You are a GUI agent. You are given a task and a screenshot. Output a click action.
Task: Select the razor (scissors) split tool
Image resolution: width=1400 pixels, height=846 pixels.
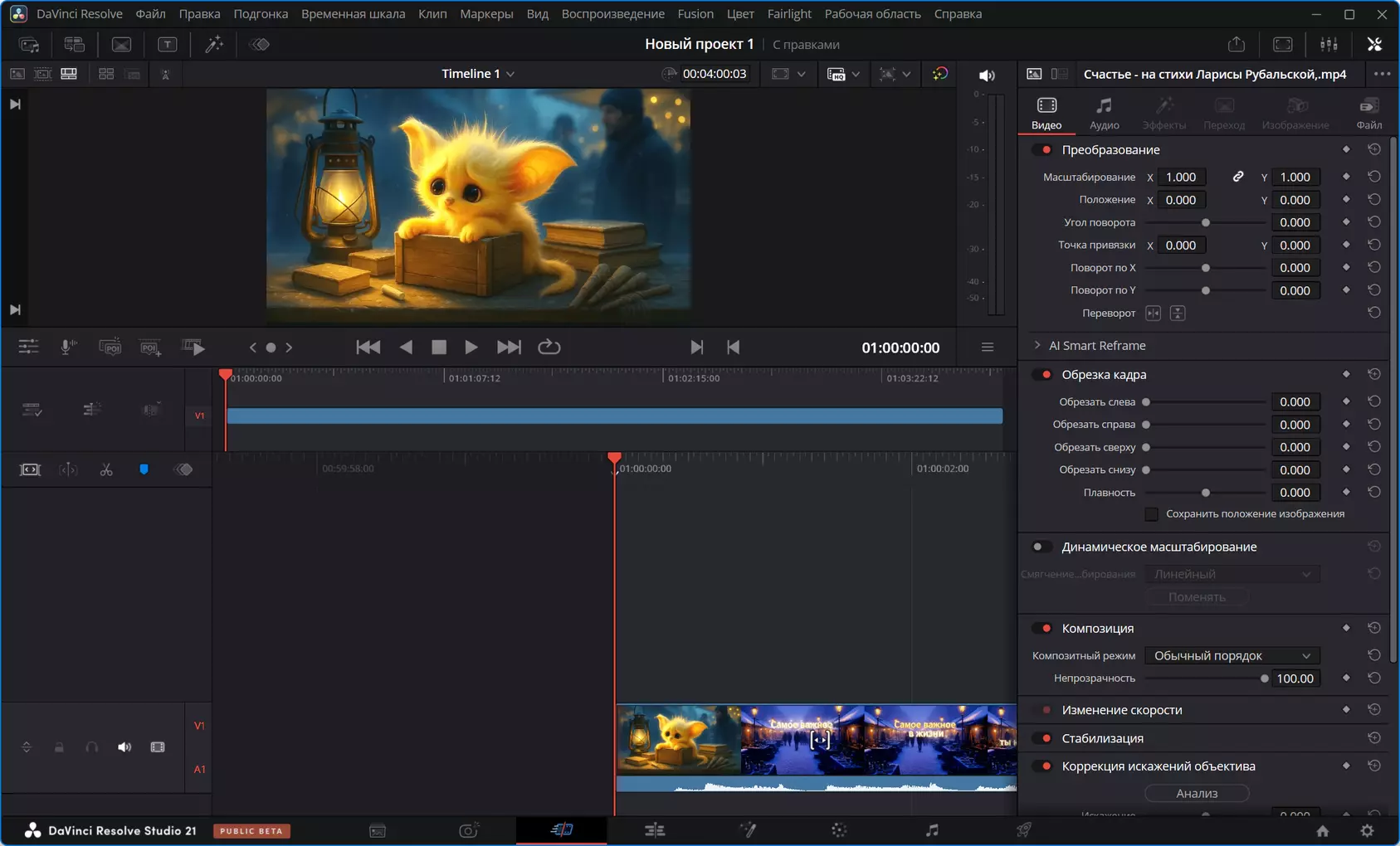(x=106, y=470)
